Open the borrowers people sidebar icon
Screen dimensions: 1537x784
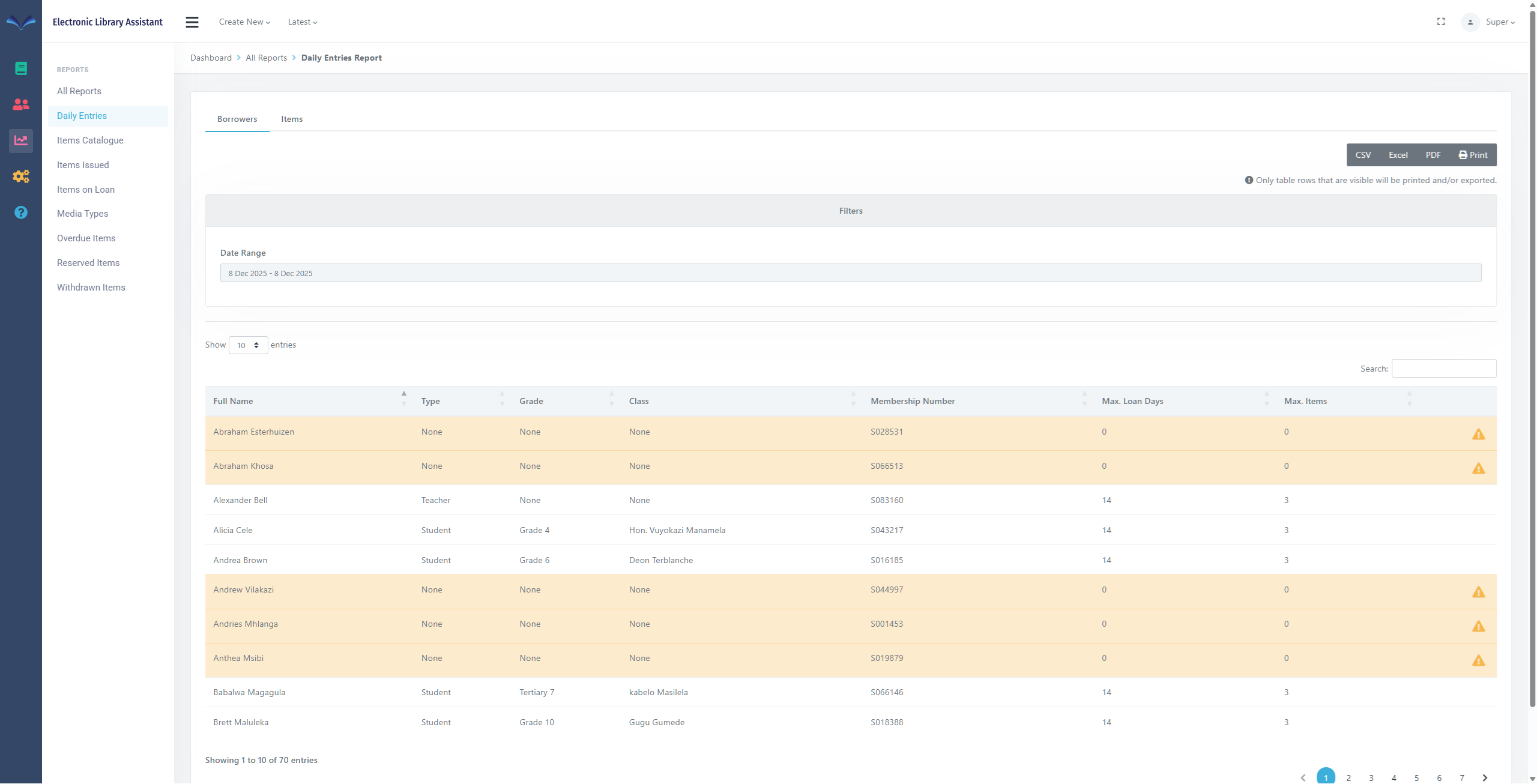pos(21,104)
